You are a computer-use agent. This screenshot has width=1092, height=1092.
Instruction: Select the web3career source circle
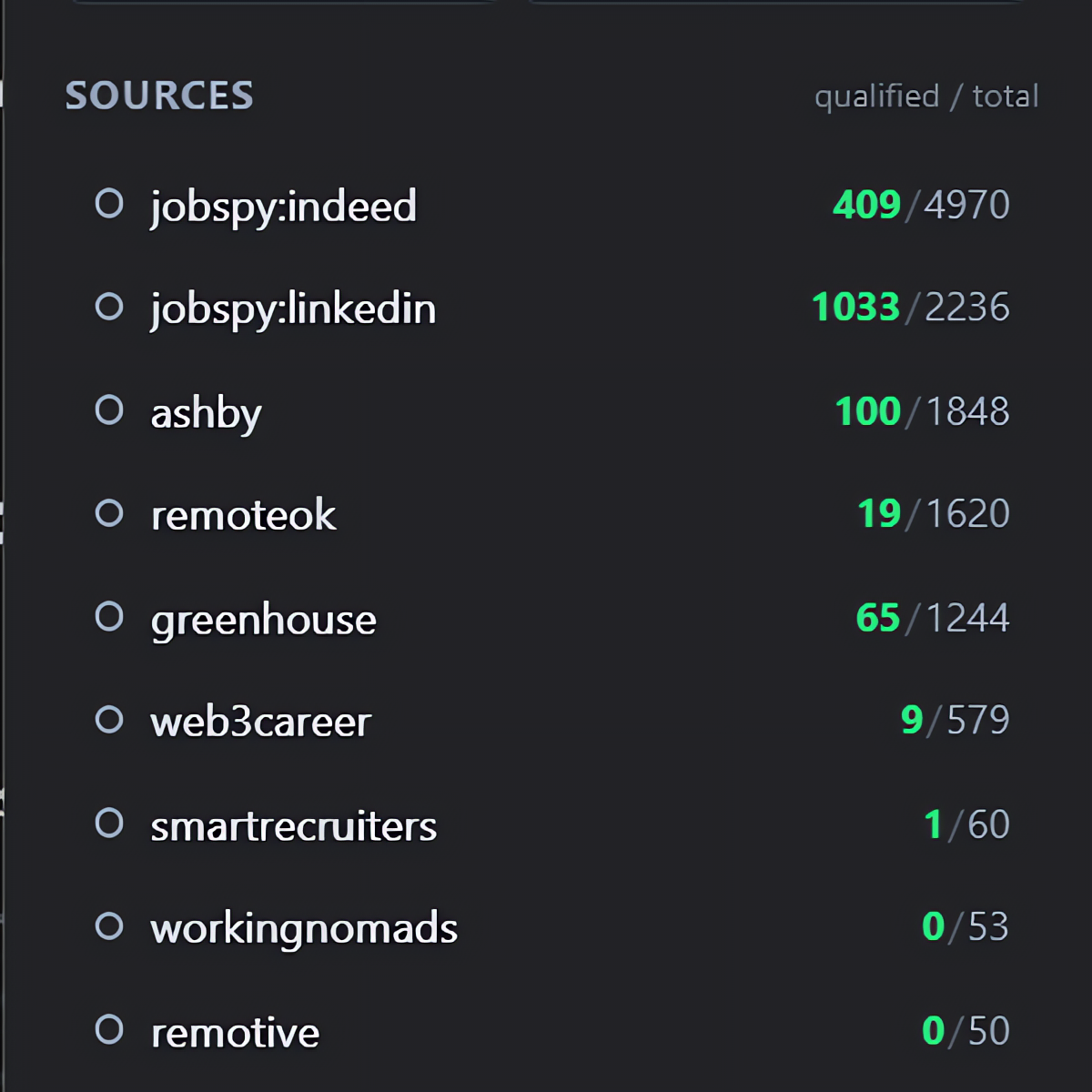tap(109, 720)
